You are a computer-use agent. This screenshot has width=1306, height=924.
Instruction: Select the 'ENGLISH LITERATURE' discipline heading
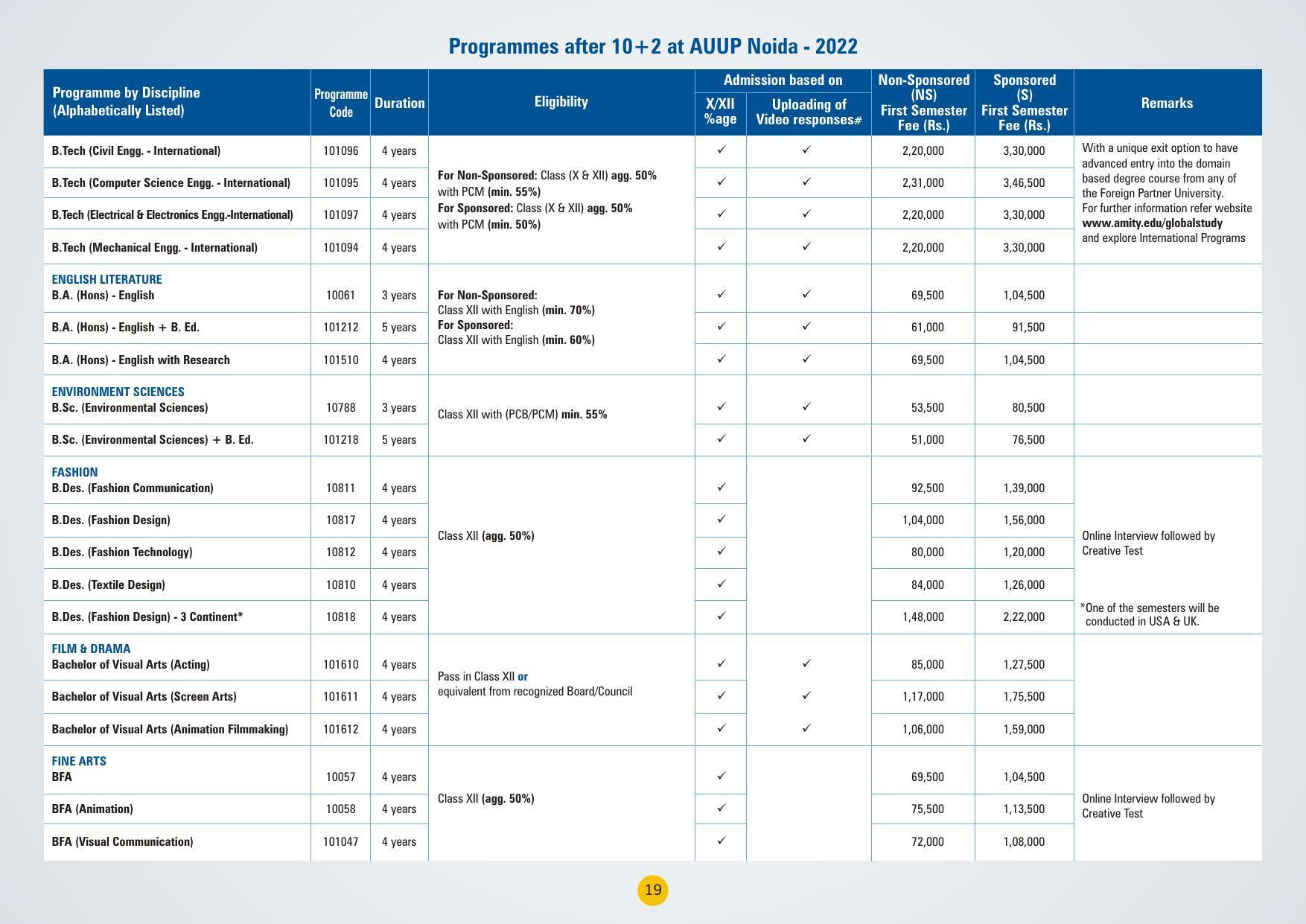[x=106, y=279]
